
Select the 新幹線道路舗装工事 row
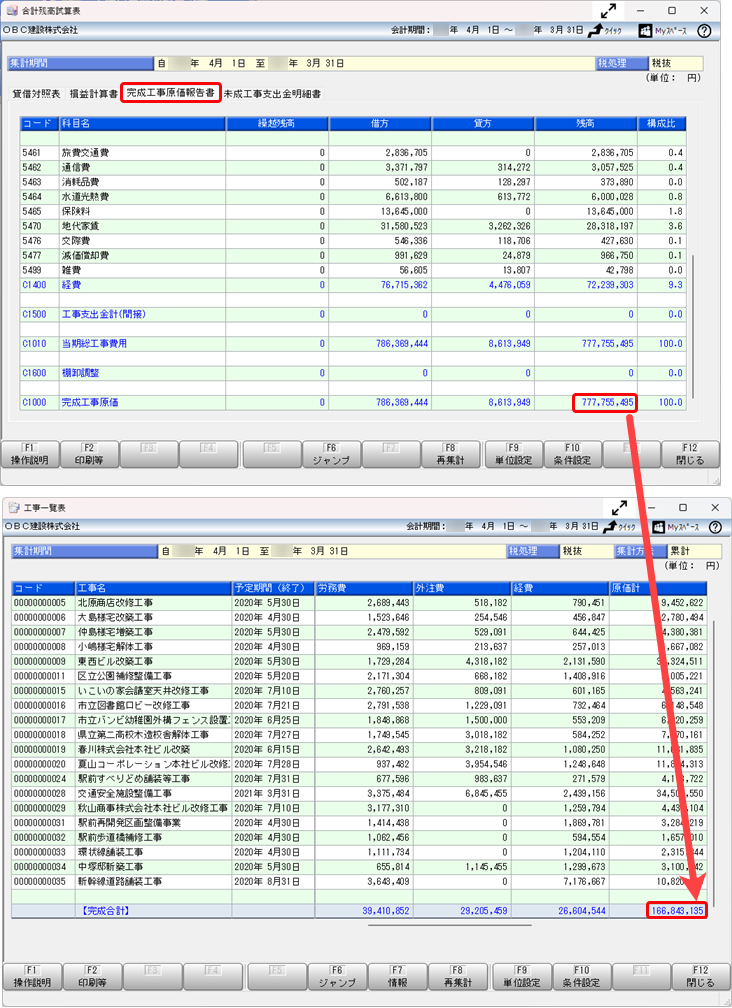tap(359, 882)
